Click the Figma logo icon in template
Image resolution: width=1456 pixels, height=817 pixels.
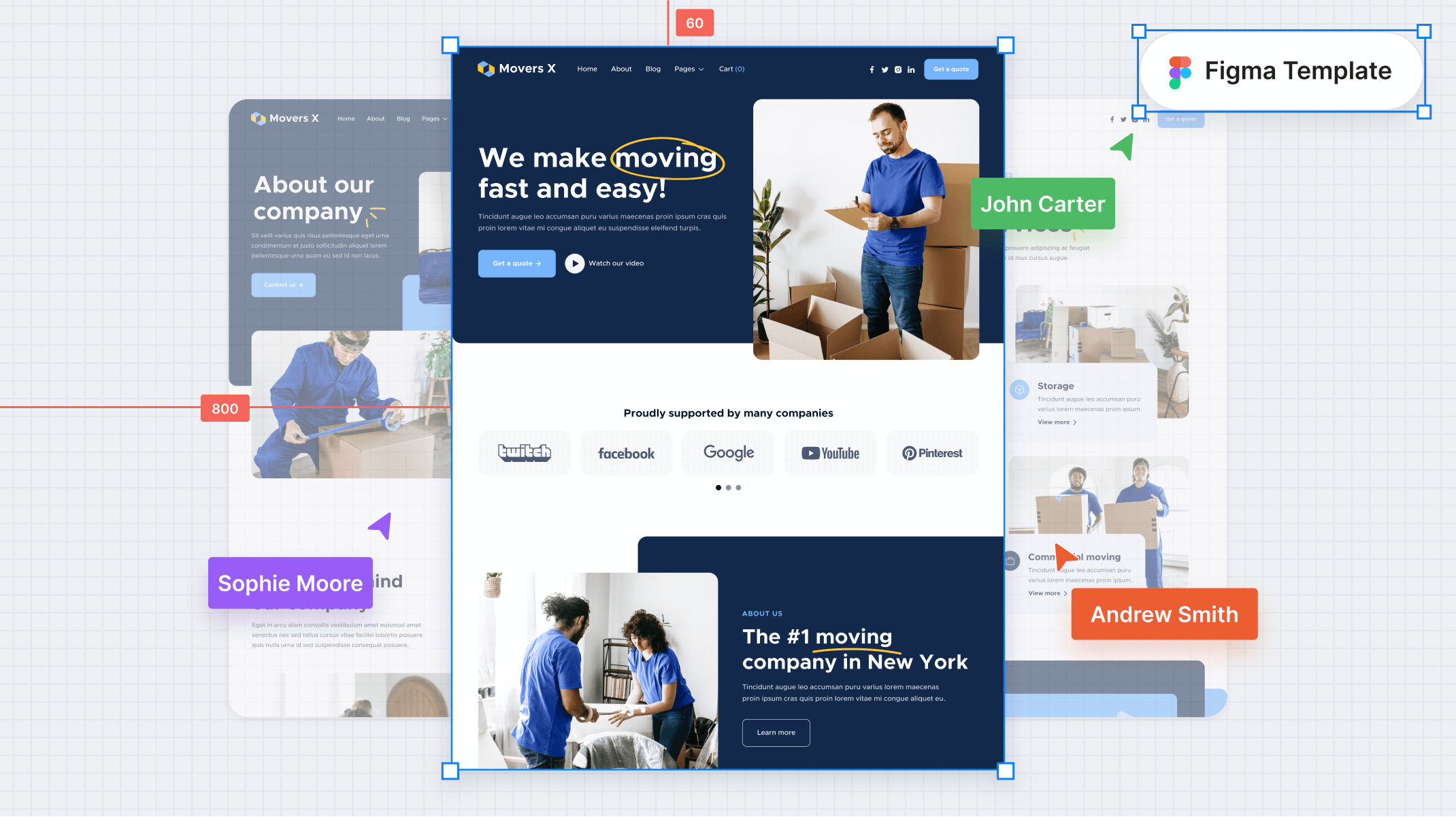pyautogui.click(x=1180, y=71)
